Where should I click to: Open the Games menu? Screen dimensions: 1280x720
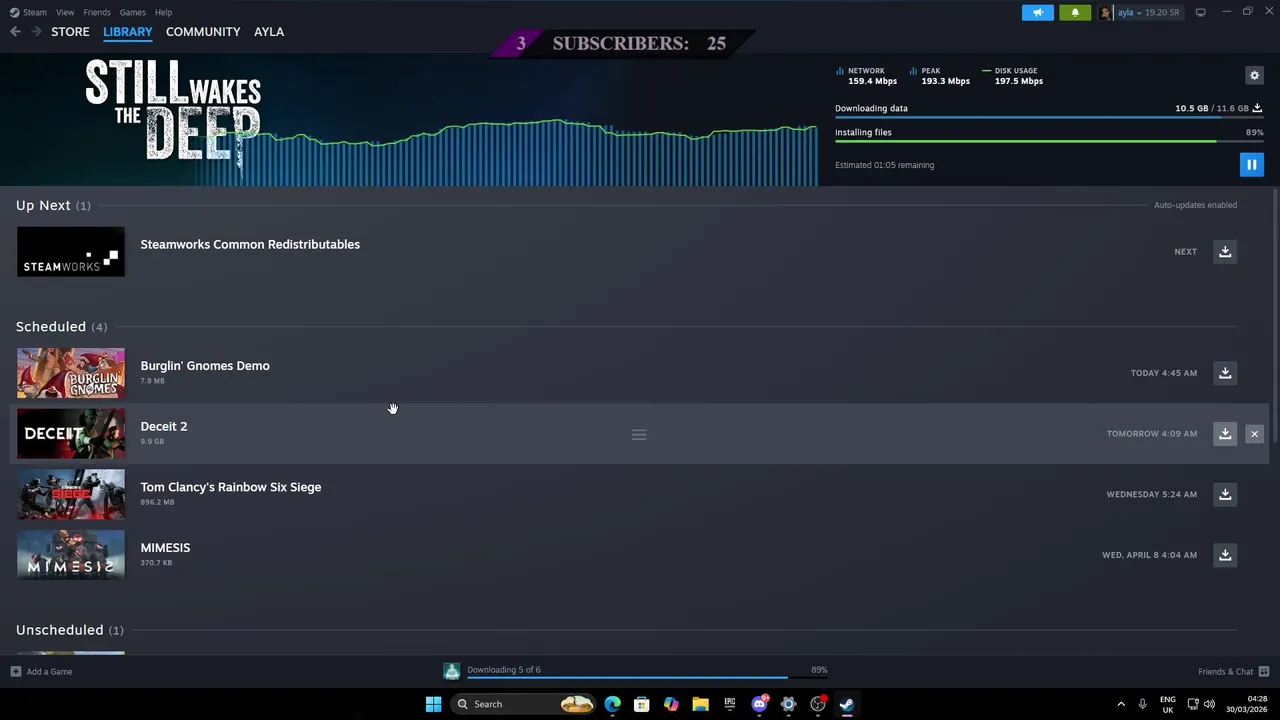(133, 12)
